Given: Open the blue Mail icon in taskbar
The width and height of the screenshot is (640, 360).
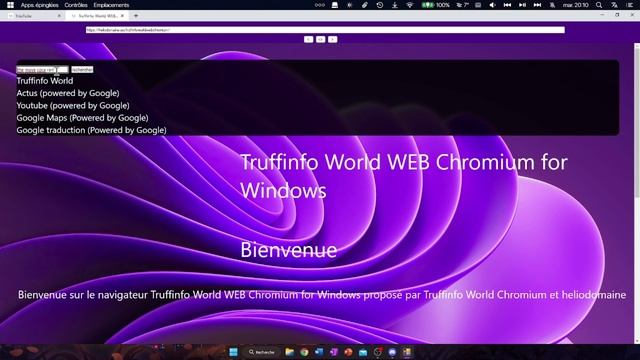Looking at the screenshot, I should 363,352.
